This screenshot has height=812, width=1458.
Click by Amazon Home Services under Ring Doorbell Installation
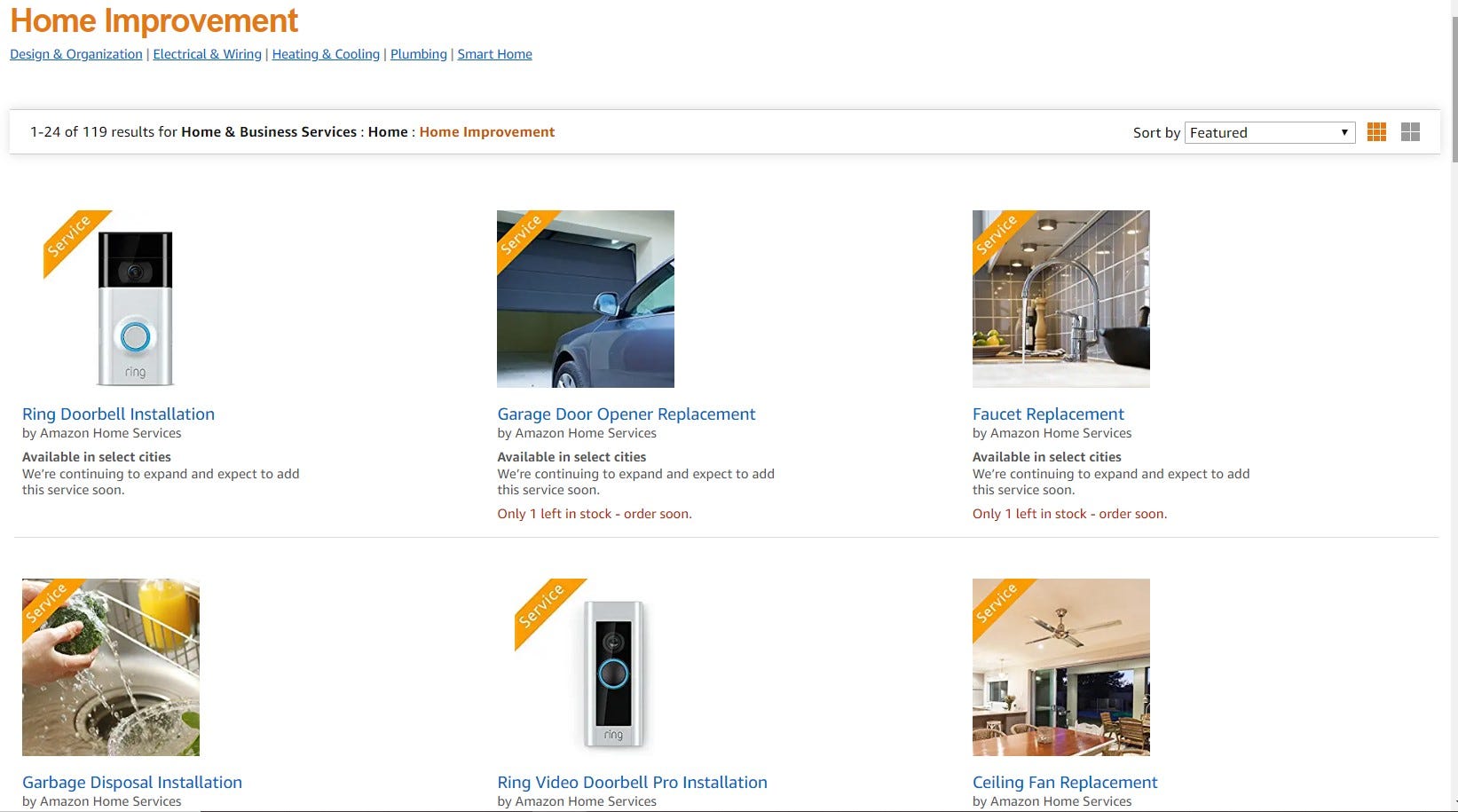tap(102, 433)
